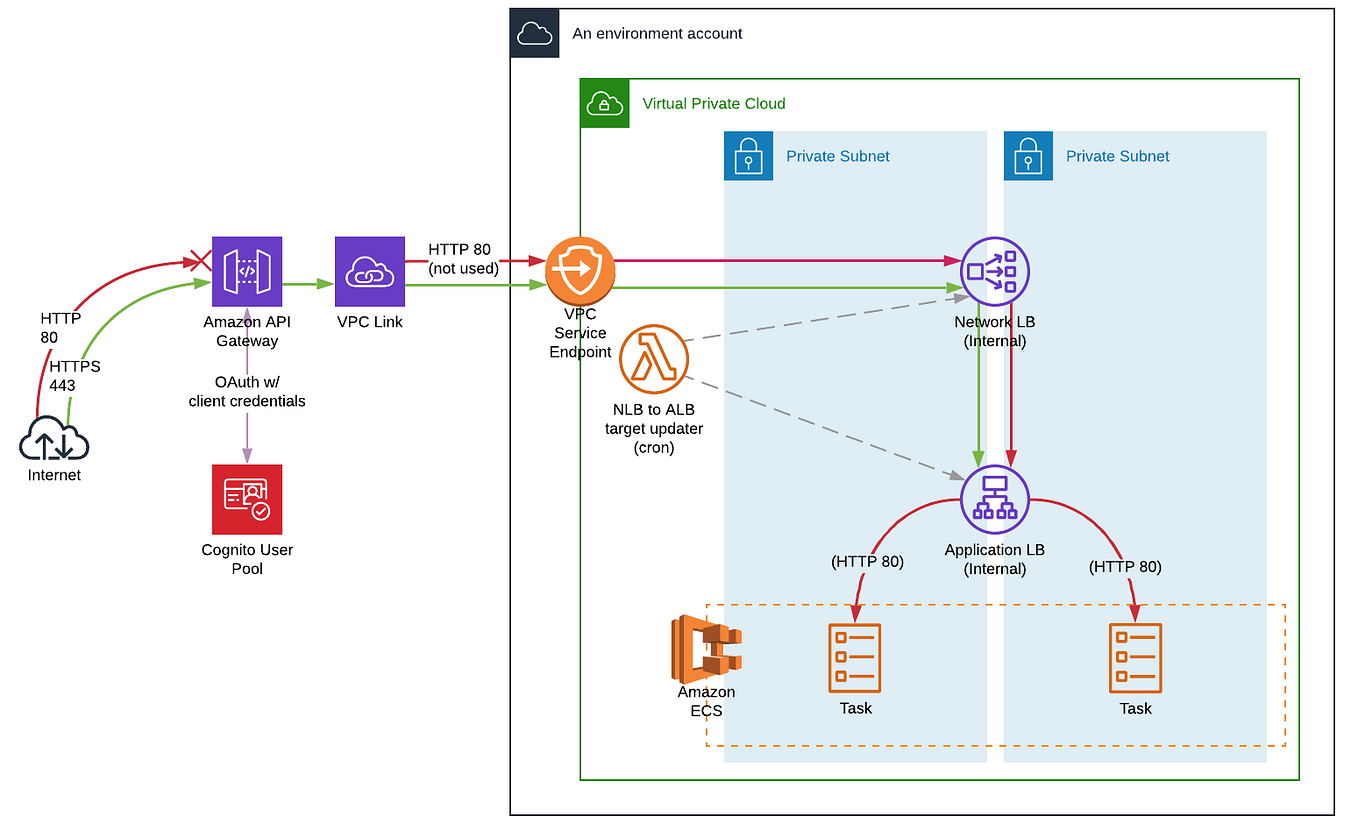The width and height of the screenshot is (1358, 822).
Task: Select the Virtual Private Cloud icon
Action: click(604, 103)
